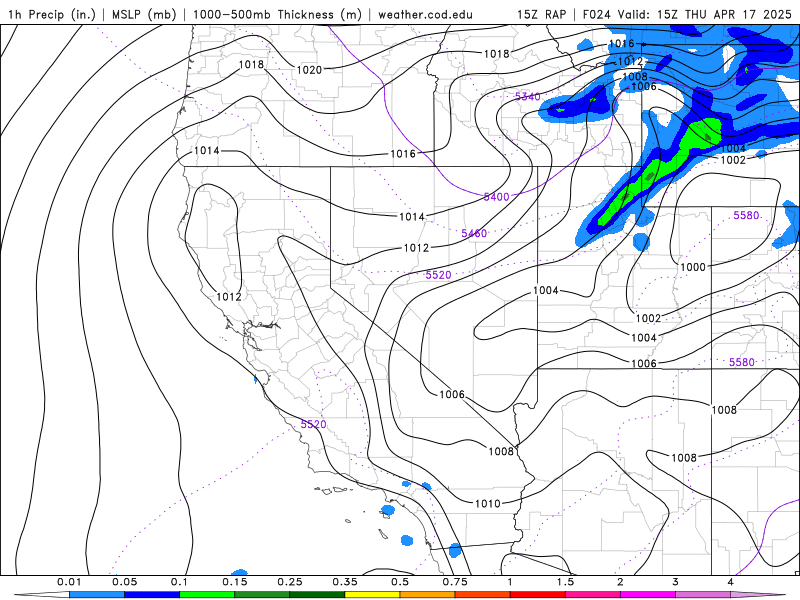Click the legend value 4
The image size is (800, 600).
[730, 582]
